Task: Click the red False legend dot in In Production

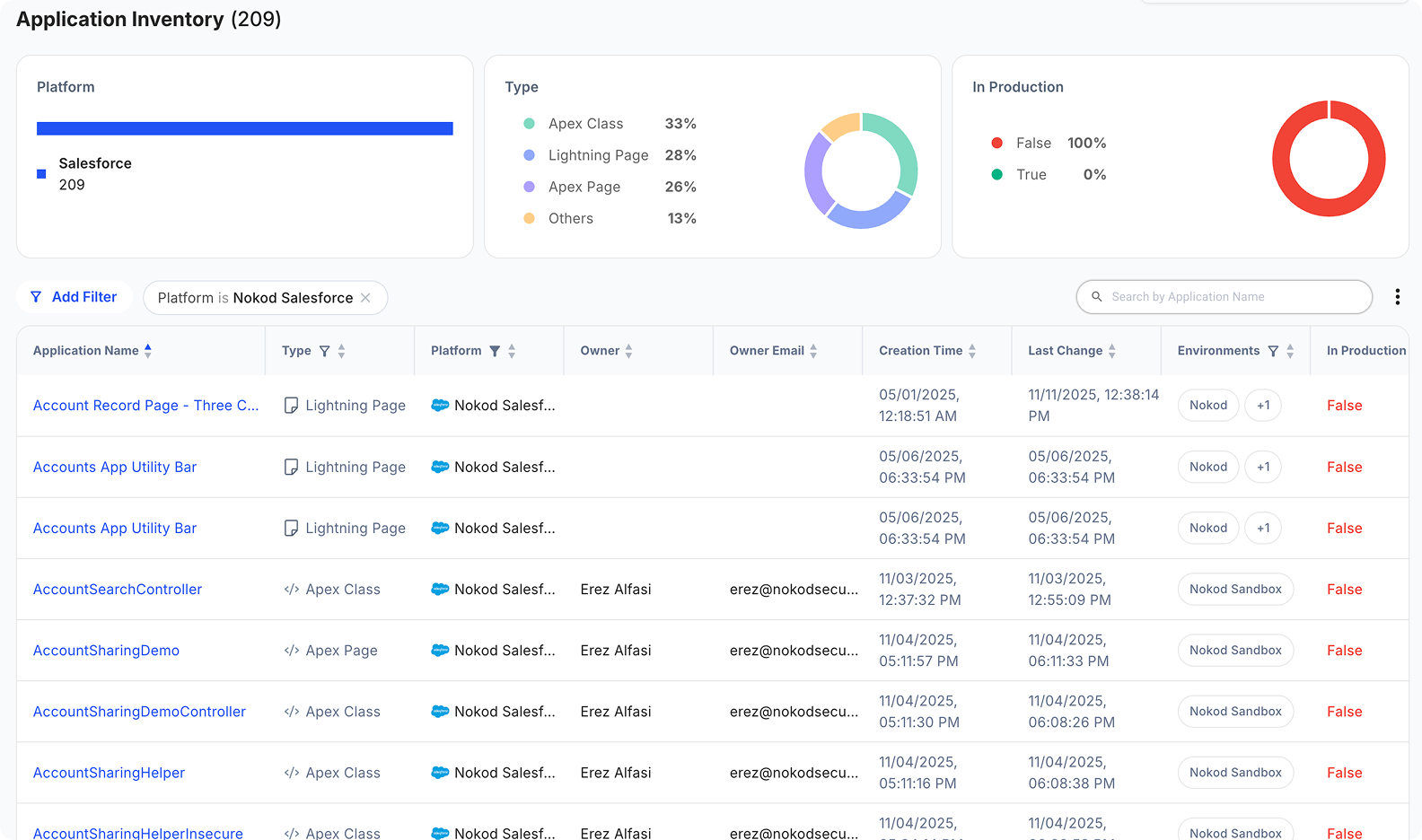Action: [x=996, y=144]
